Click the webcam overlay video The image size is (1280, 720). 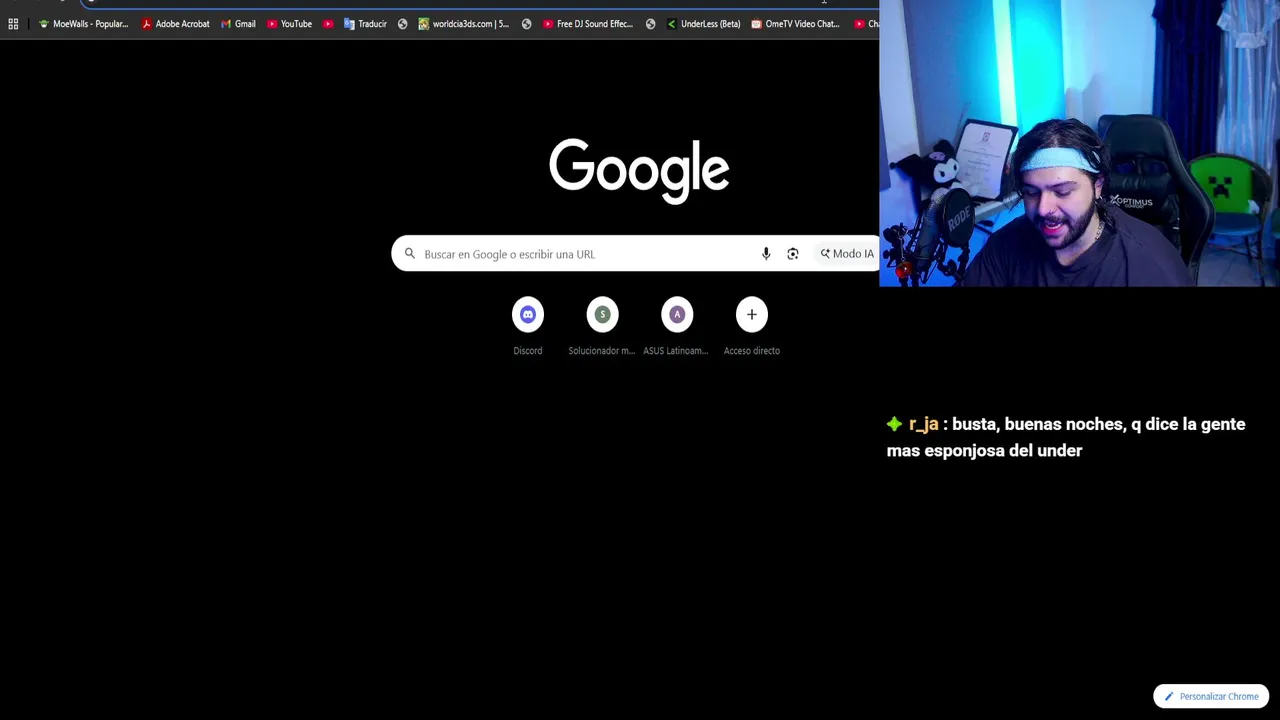[x=1079, y=143]
